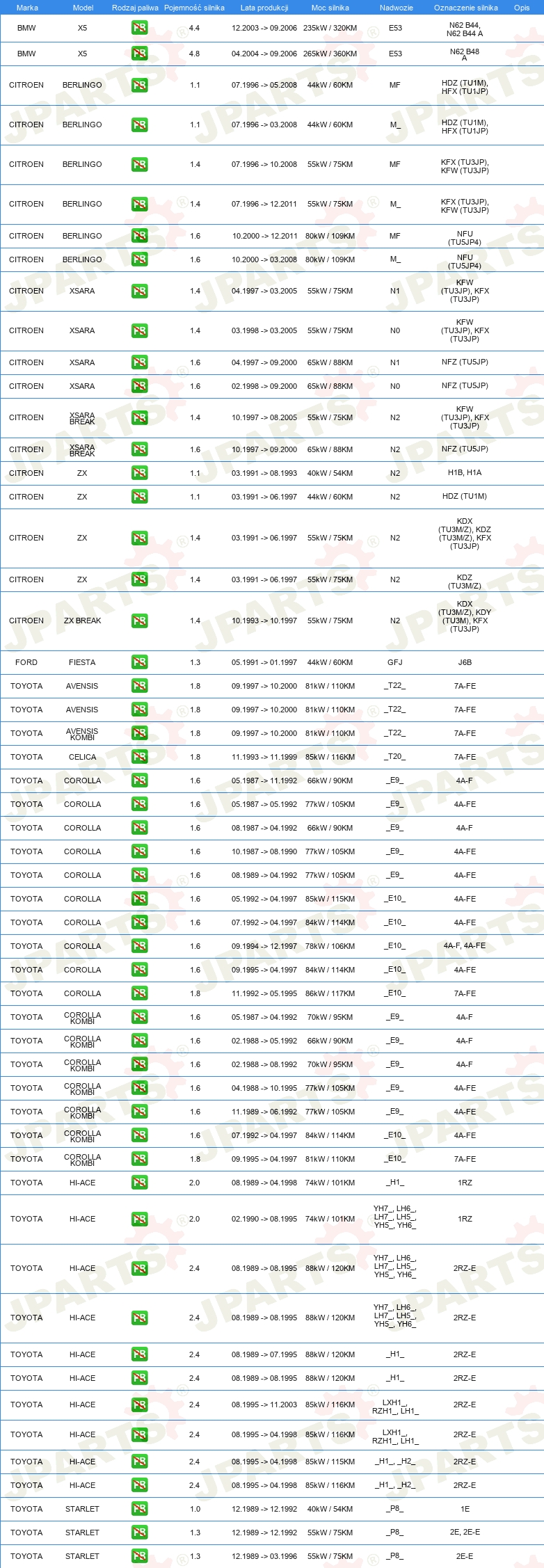
Task: Click the 4.8 engine capacity value
Action: click(x=195, y=54)
